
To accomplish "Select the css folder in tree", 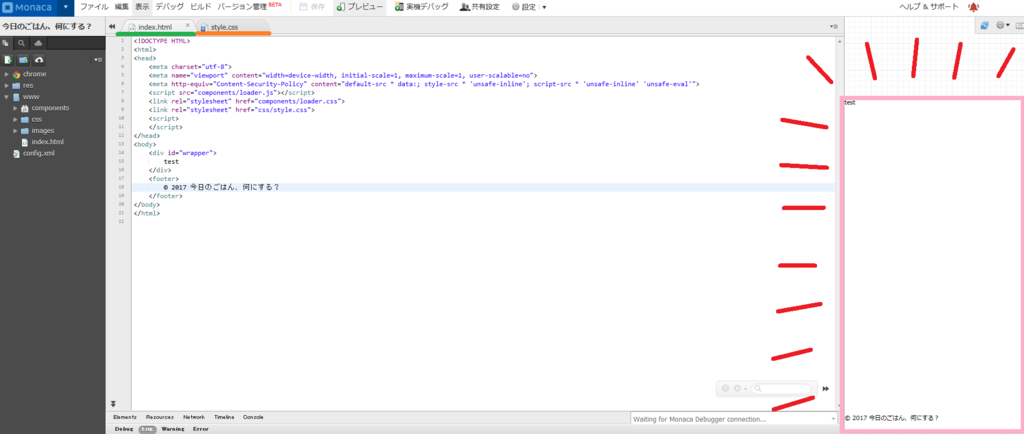I will pyautogui.click(x=37, y=119).
